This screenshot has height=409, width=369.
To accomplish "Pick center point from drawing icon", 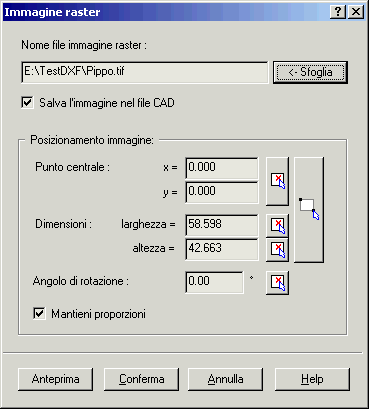I will tap(277, 181).
